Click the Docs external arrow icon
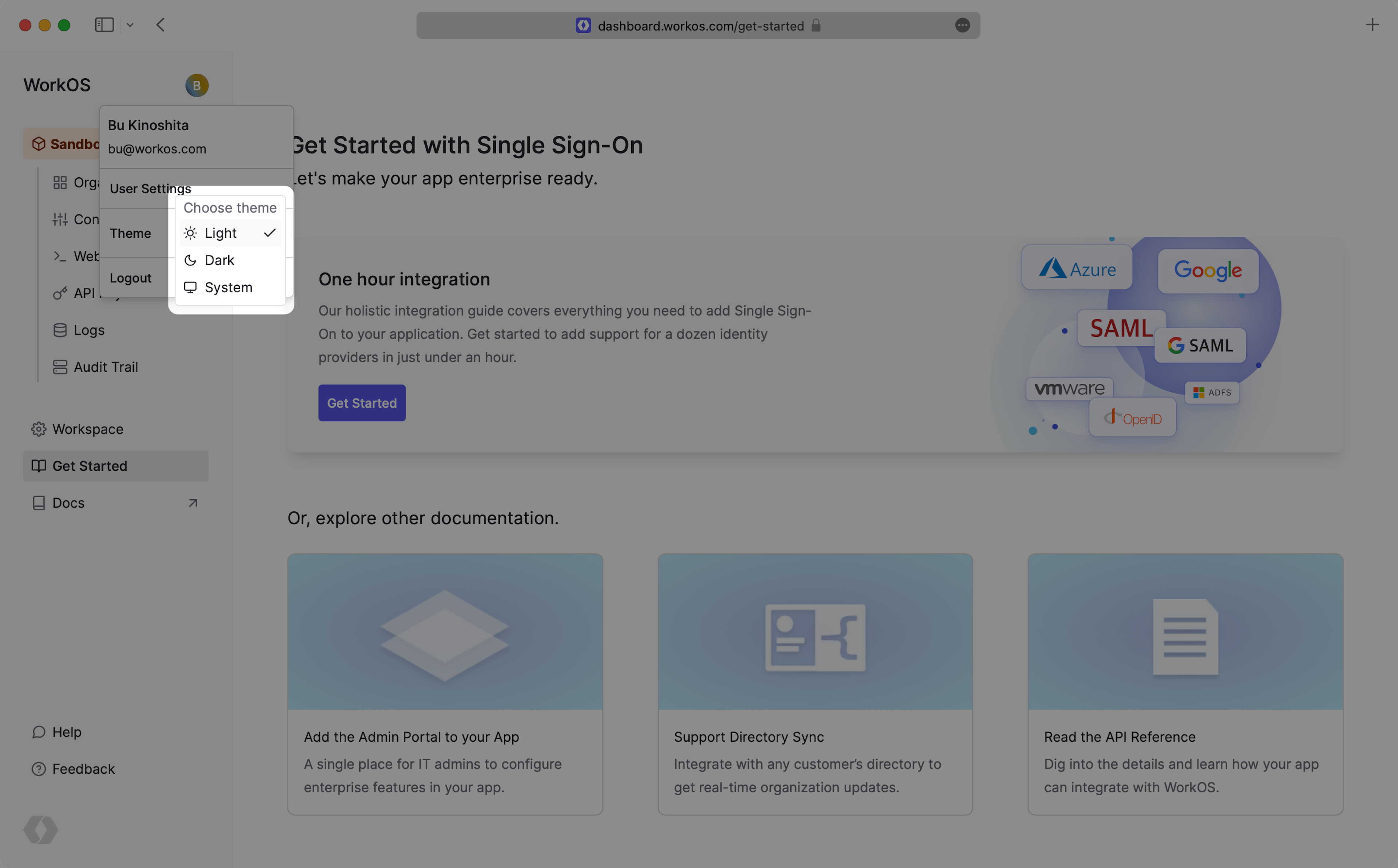 193,503
